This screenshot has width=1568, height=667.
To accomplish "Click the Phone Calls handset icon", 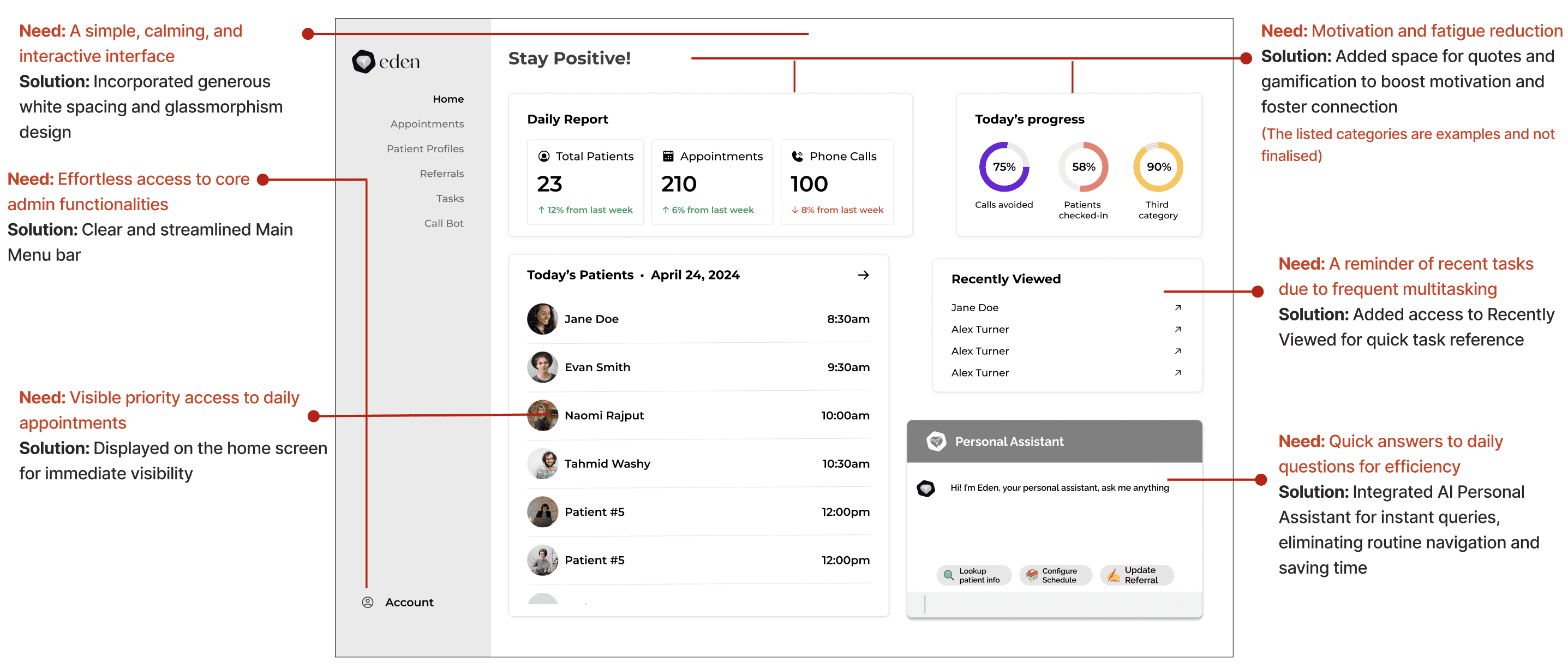I will [x=797, y=157].
